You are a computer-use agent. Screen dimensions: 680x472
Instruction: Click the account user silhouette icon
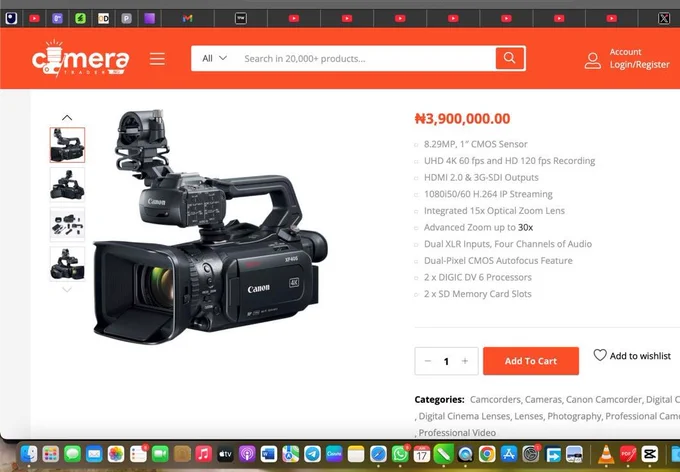coord(592,61)
